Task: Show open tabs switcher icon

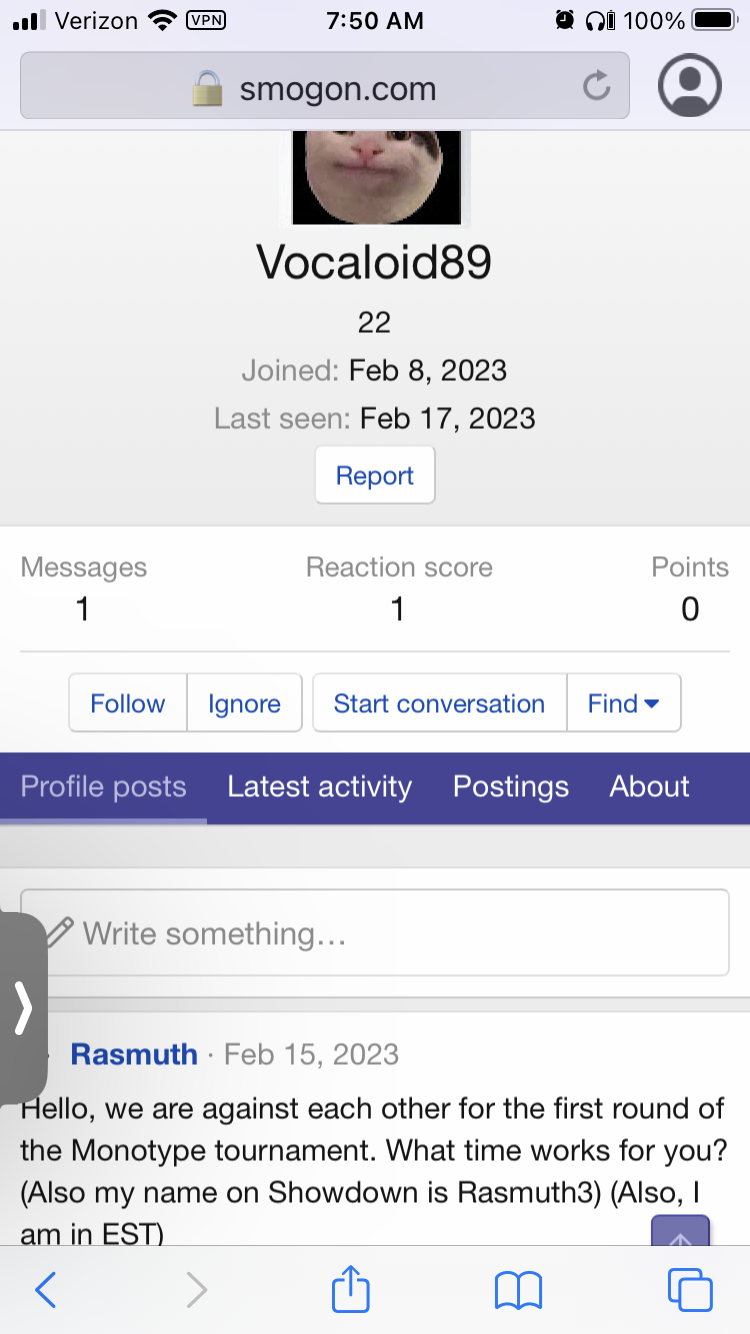Action: click(690, 1290)
